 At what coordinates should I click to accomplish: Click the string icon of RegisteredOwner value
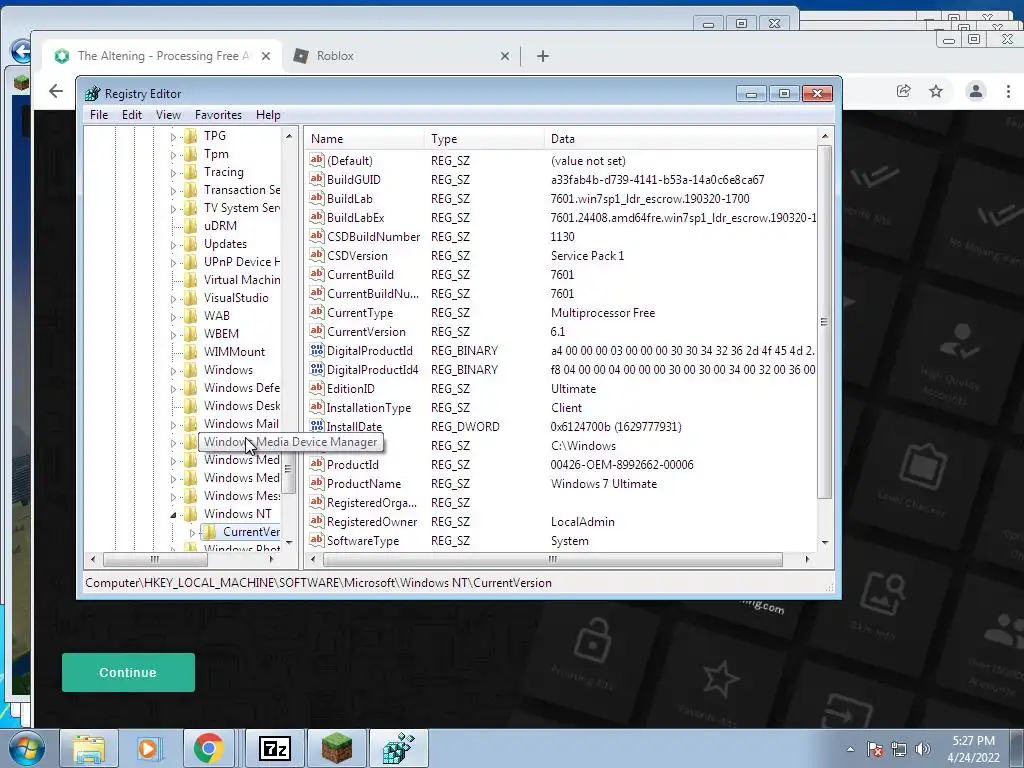(x=317, y=521)
